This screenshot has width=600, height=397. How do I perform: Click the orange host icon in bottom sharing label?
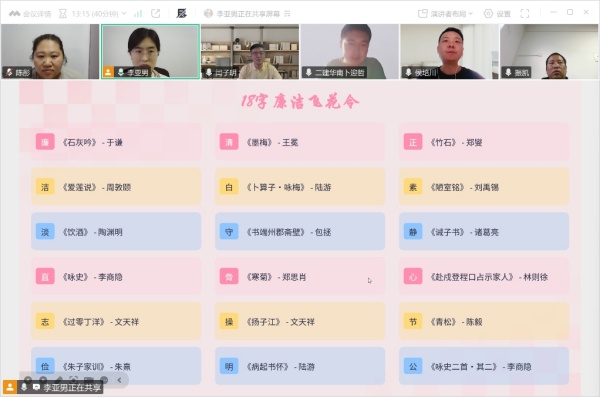coord(10,387)
